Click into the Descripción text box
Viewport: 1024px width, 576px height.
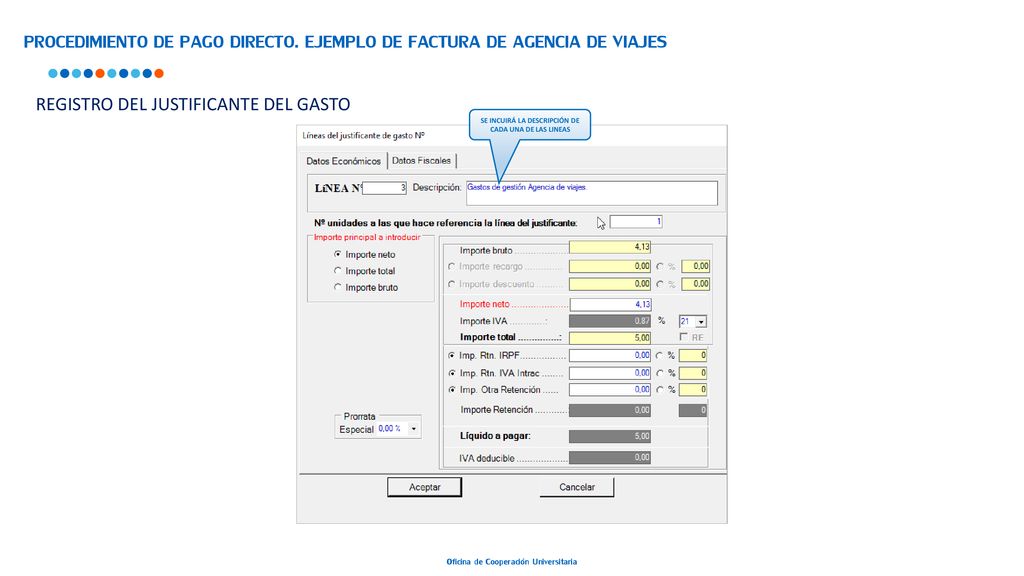point(592,193)
